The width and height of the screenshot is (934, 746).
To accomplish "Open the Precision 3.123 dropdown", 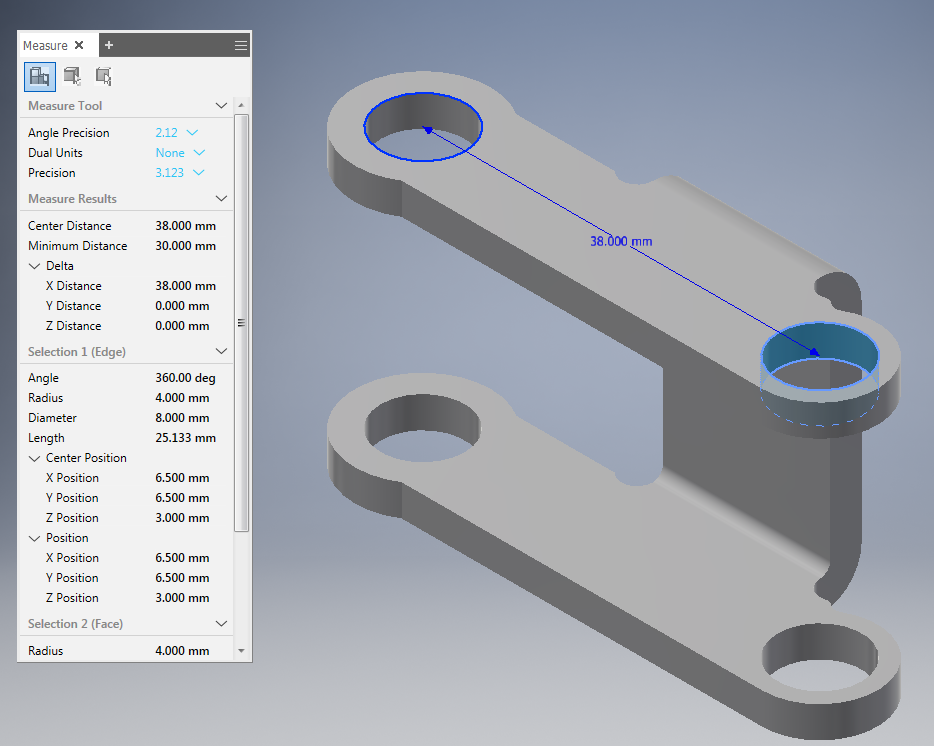I will (198, 173).
